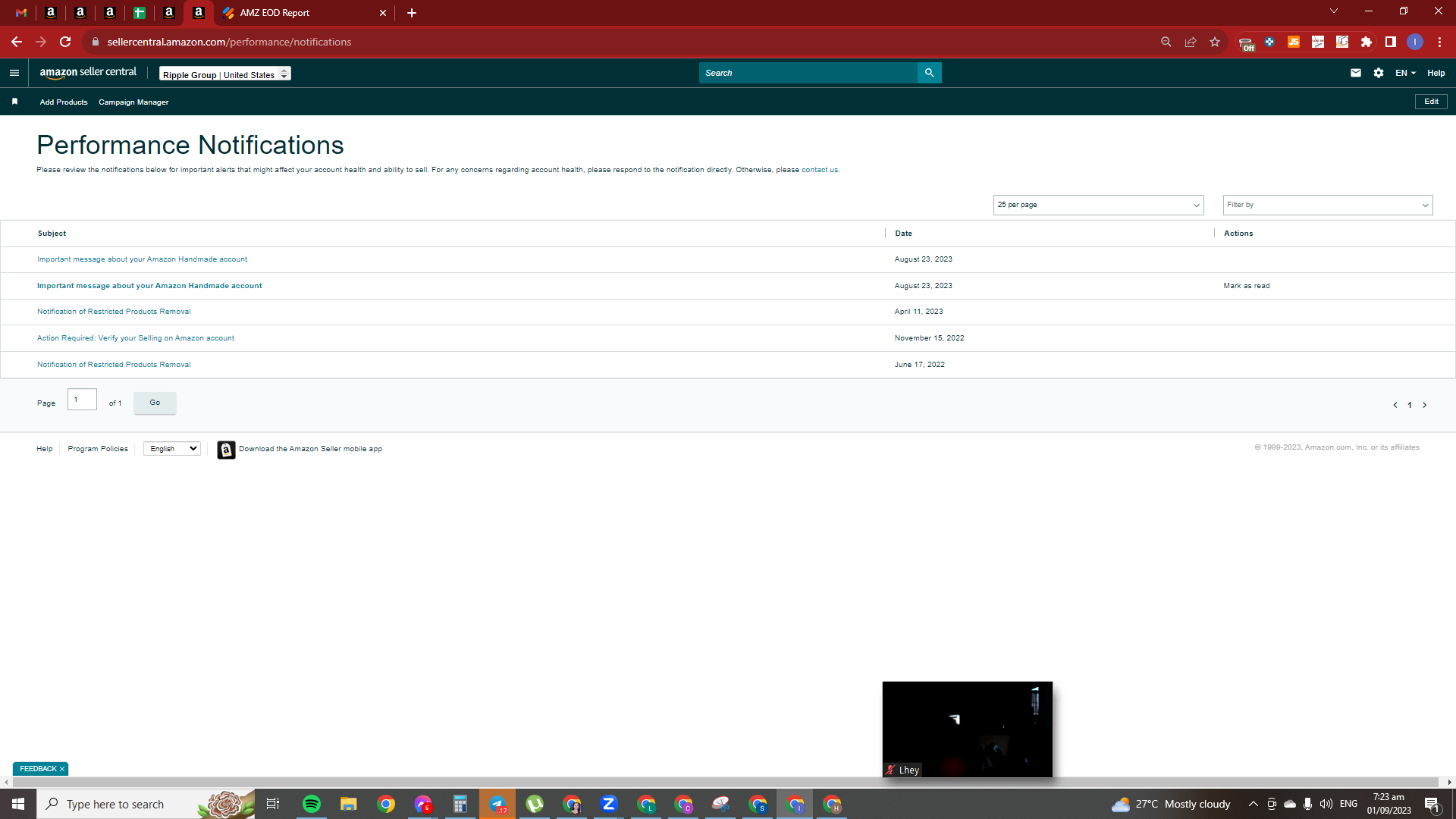
Task: Open Zoom from the taskbar
Action: point(609,804)
